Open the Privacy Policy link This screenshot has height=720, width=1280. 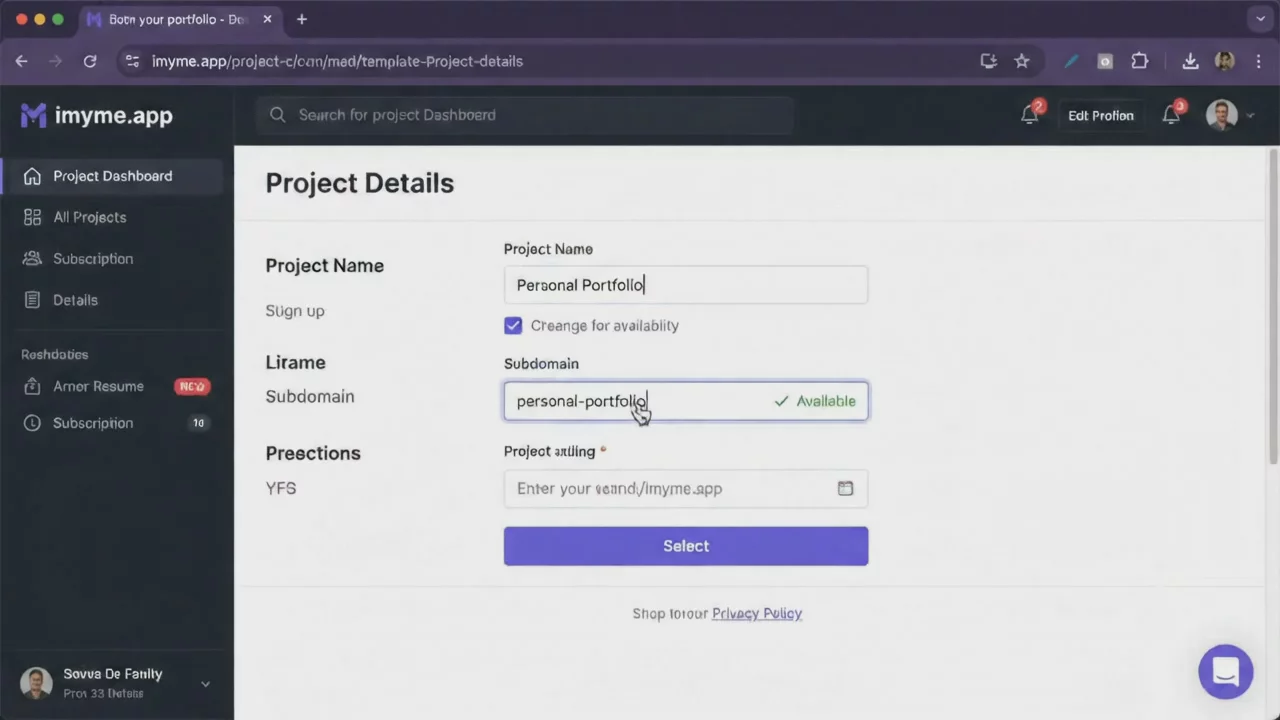[757, 613]
